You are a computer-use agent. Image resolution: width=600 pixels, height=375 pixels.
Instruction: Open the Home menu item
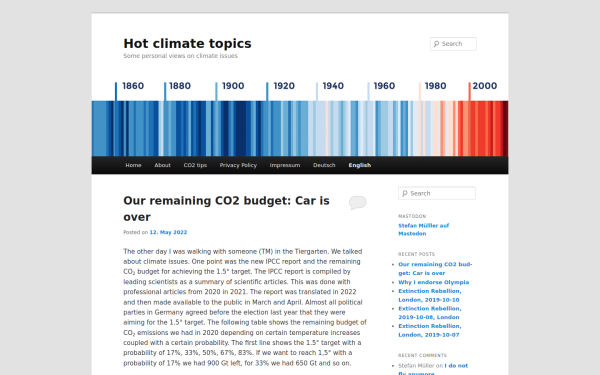coord(133,165)
